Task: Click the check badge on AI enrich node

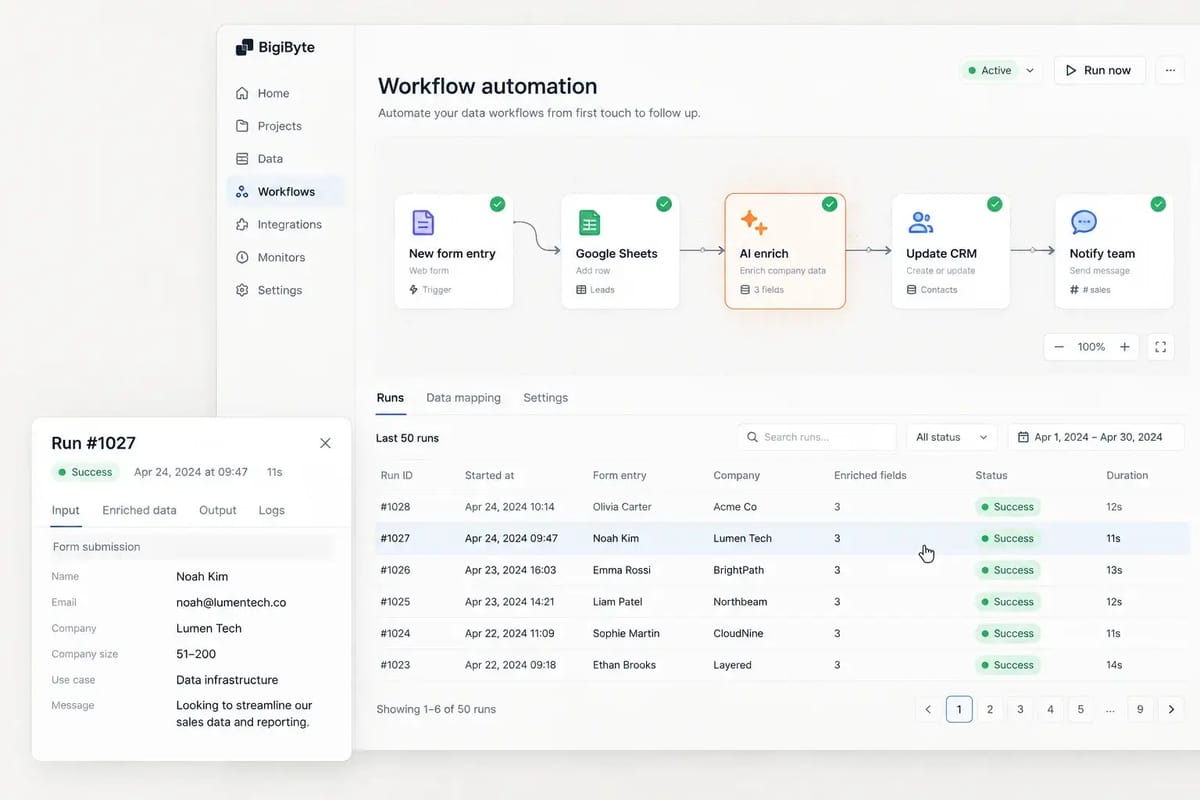Action: tap(829, 204)
